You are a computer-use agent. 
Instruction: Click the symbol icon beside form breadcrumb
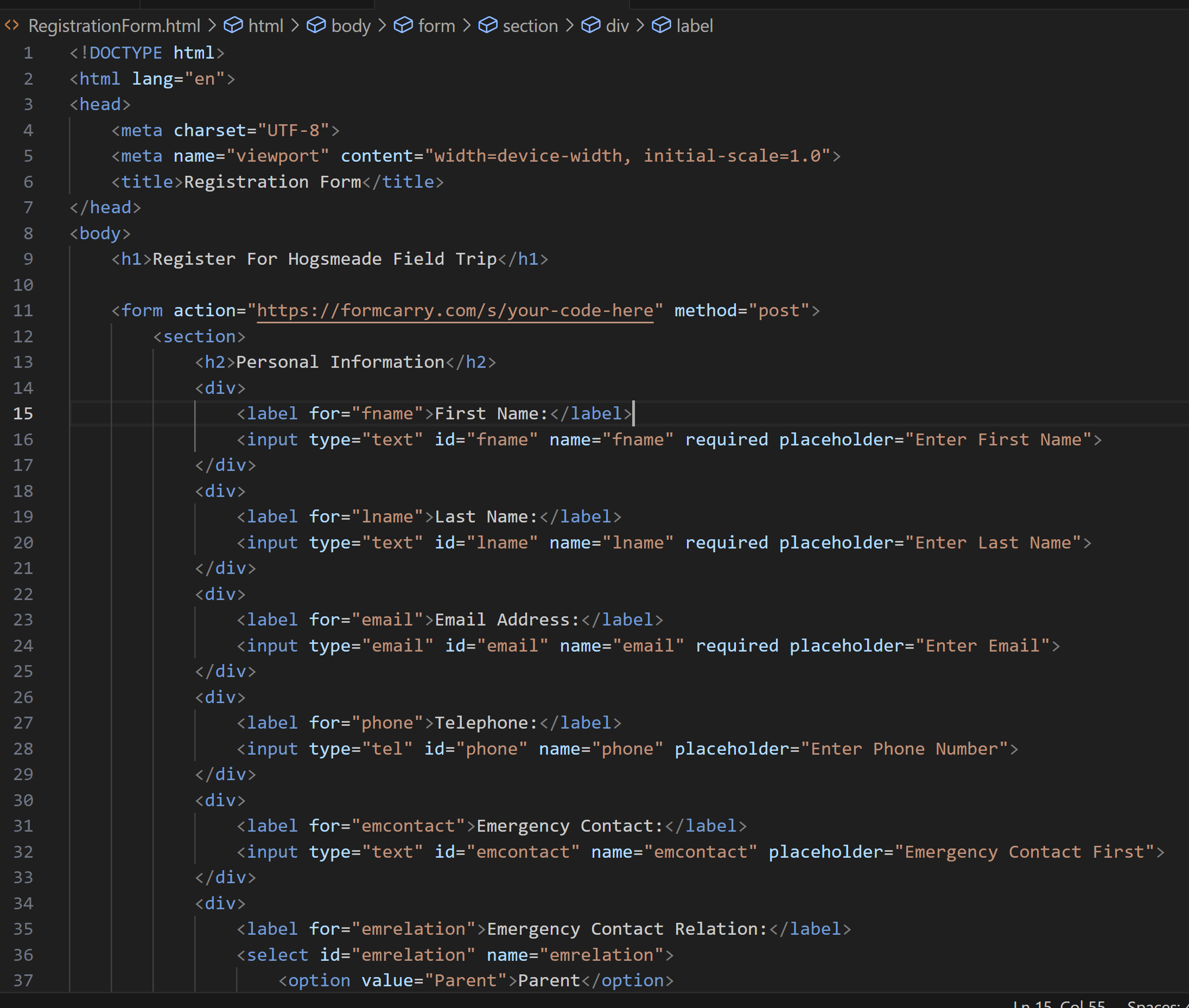pos(404,25)
